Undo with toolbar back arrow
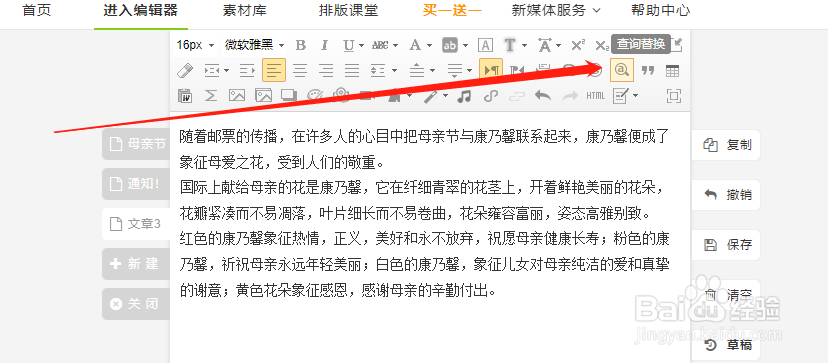828x363 pixels. coord(543,96)
